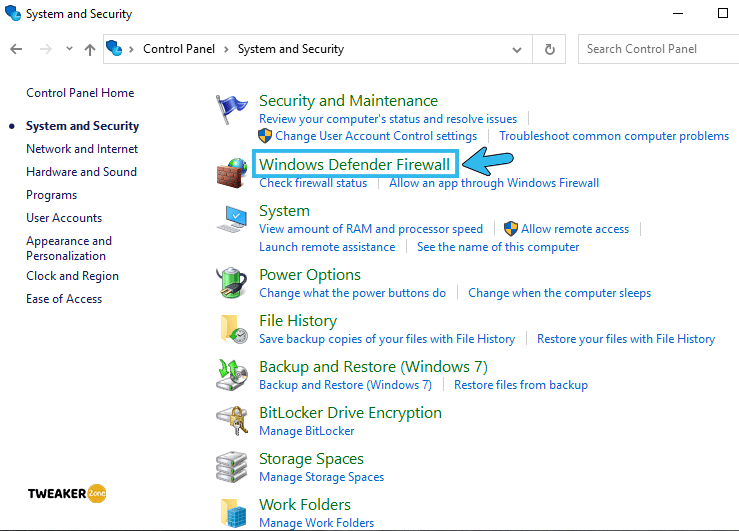Viewport: 739px width, 531px height.
Task: Open the Security and Maintenance heading
Action: click(x=348, y=101)
